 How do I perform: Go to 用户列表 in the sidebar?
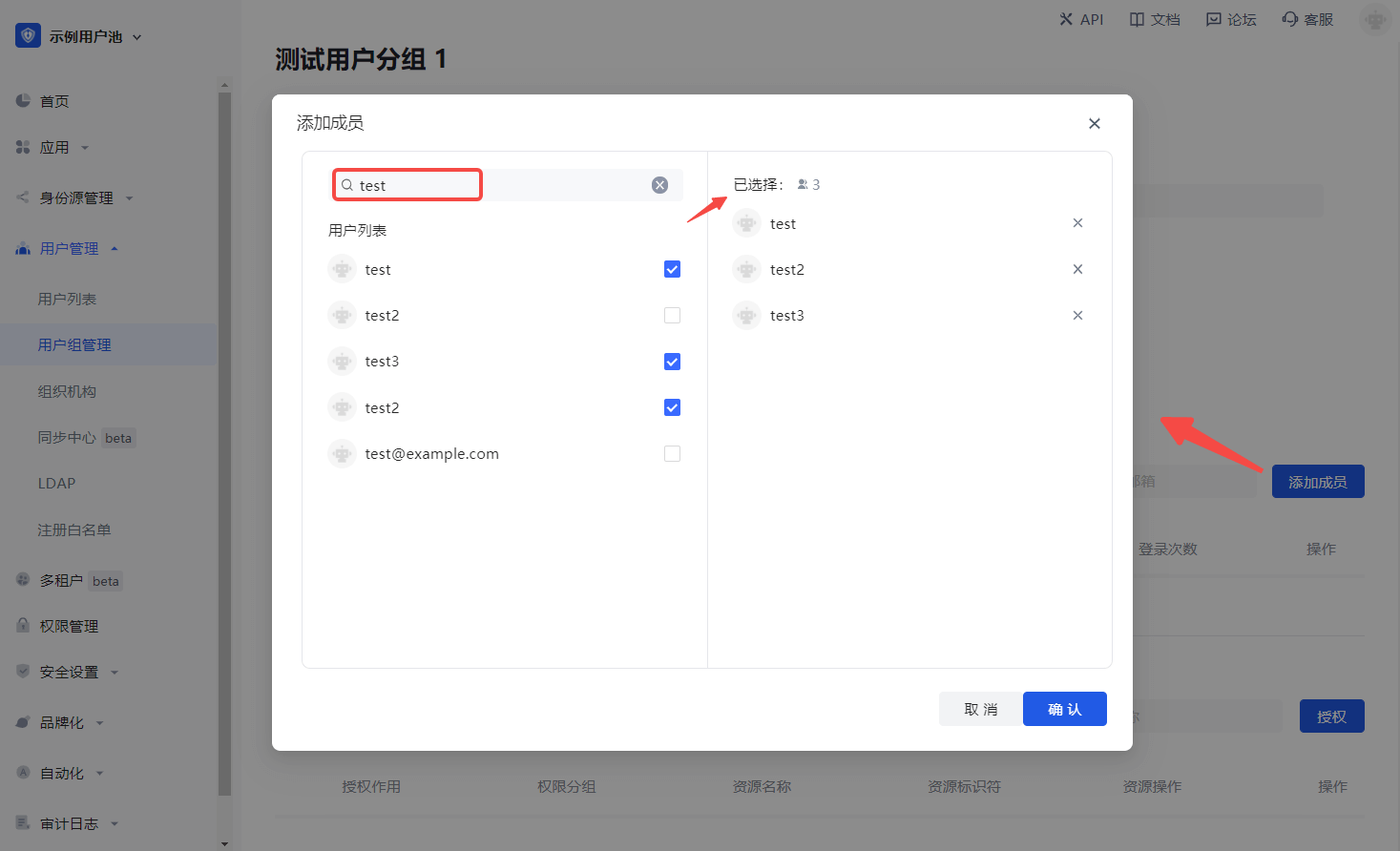pos(67,300)
